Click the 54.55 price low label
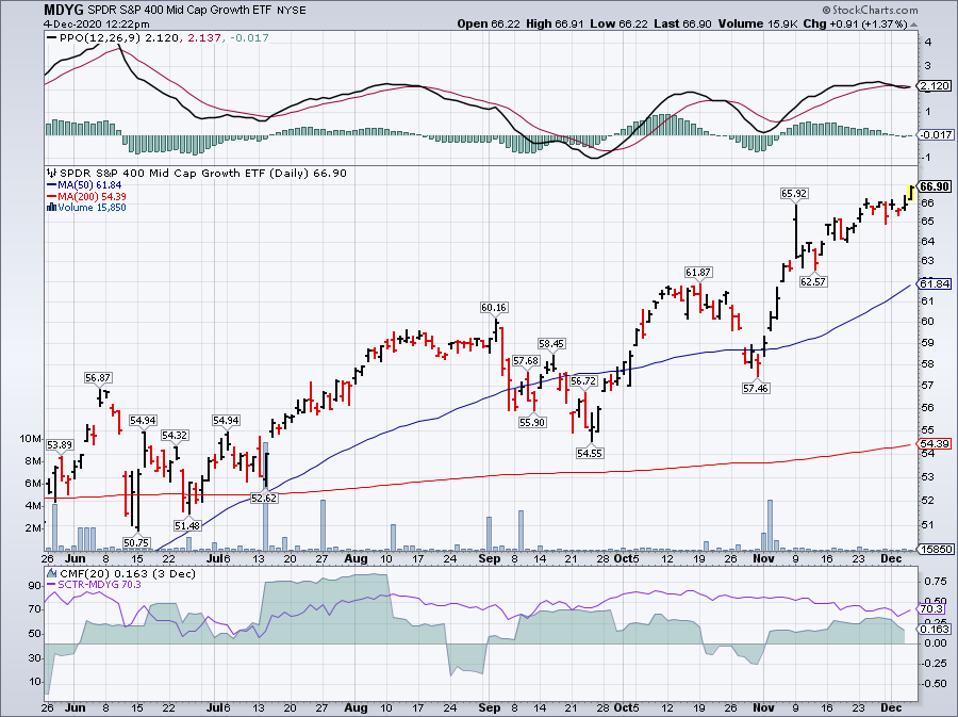Viewport: 958px width, 717px height. coord(590,453)
